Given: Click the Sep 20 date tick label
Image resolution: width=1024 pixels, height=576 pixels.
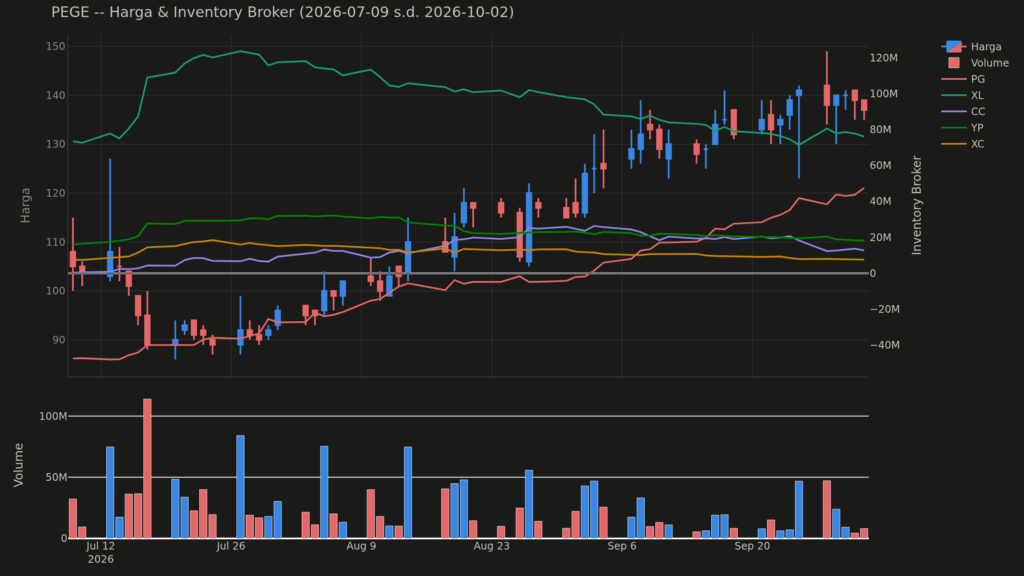Looking at the screenshot, I should (752, 546).
